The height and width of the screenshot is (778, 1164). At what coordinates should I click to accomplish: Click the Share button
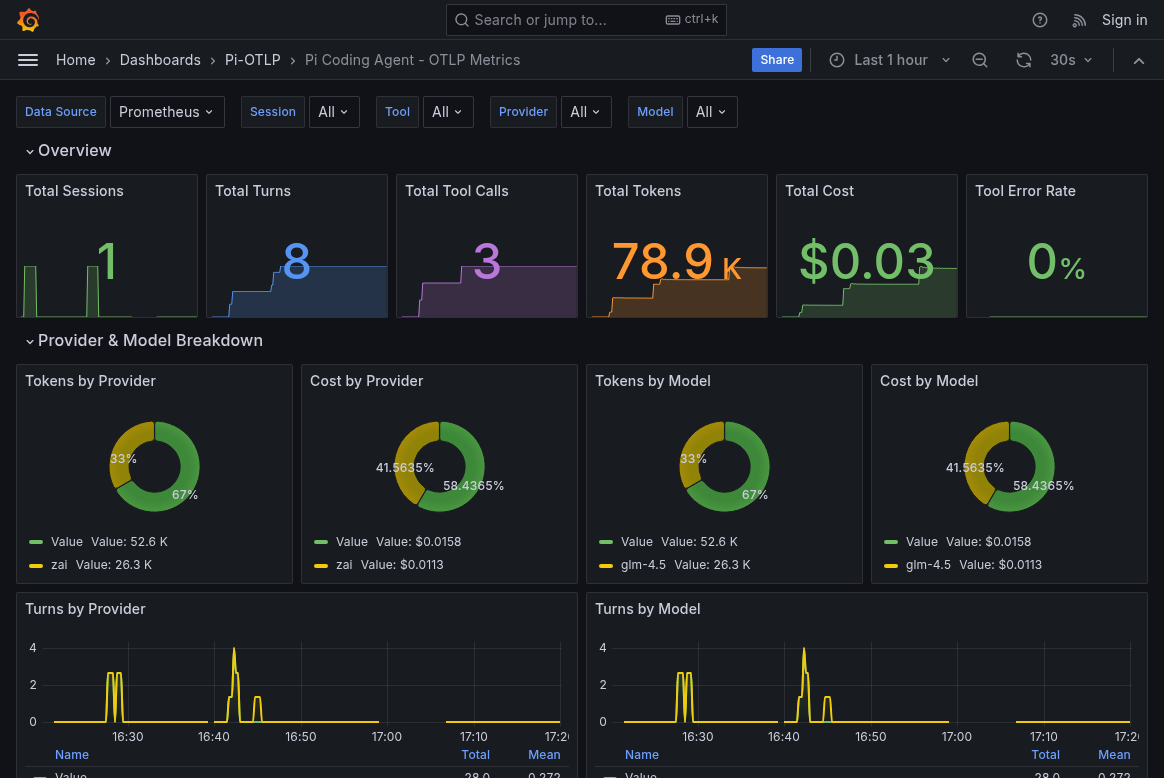tap(776, 60)
